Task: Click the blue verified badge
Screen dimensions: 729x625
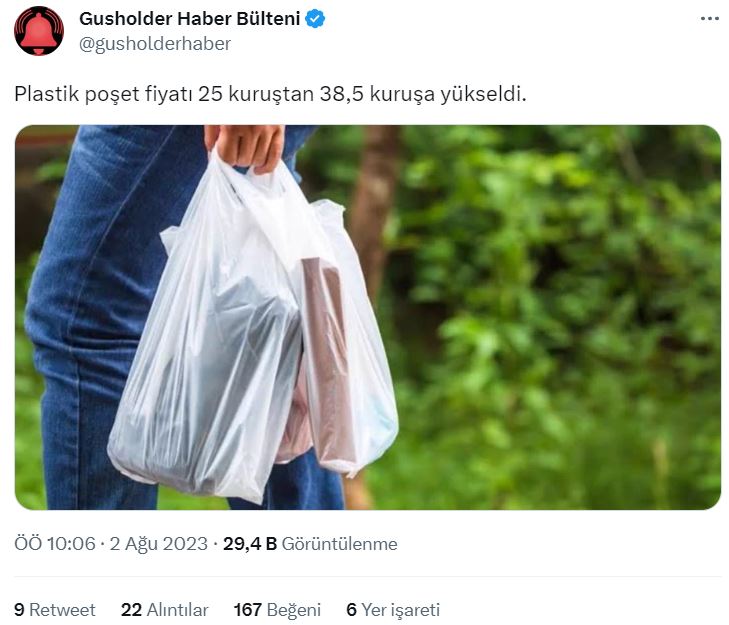Action: point(315,19)
